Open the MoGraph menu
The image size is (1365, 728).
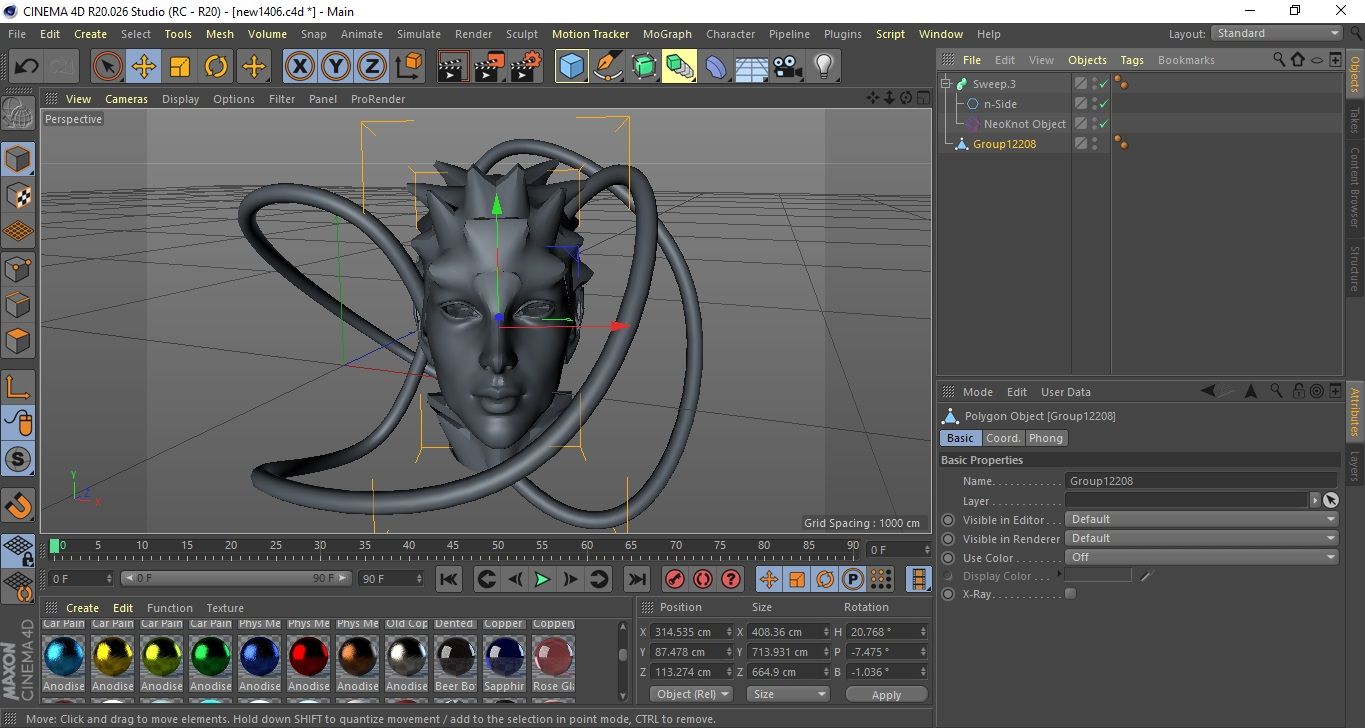[667, 34]
